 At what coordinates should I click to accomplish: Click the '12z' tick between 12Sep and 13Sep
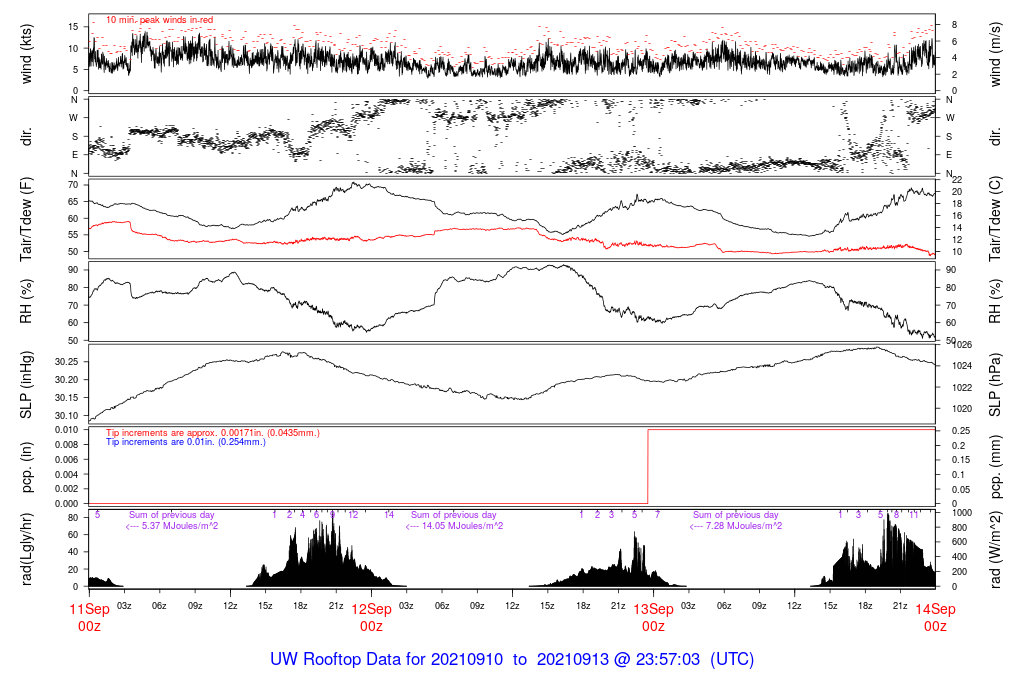513,606
